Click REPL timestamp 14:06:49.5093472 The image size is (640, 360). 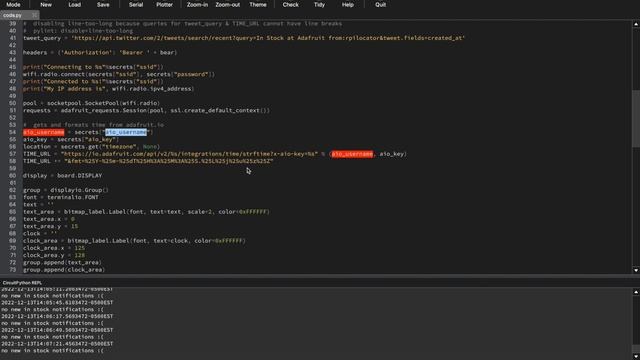tap(57, 330)
